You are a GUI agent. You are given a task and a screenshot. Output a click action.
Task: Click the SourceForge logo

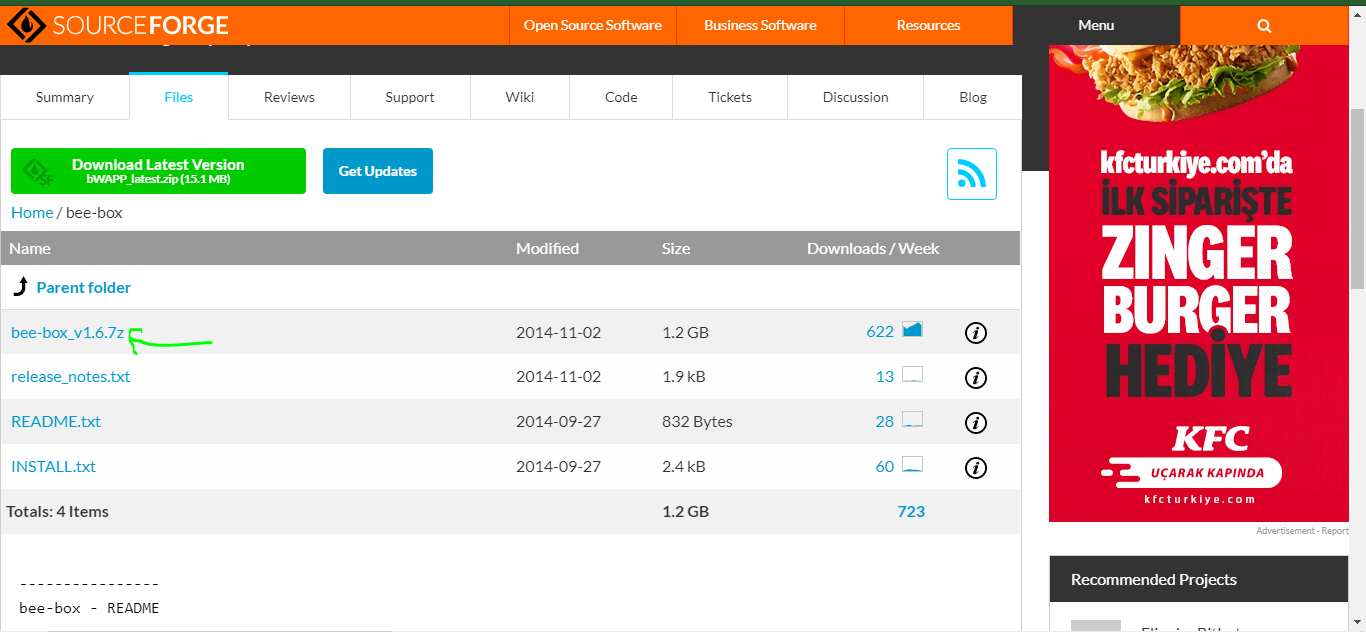pos(116,25)
